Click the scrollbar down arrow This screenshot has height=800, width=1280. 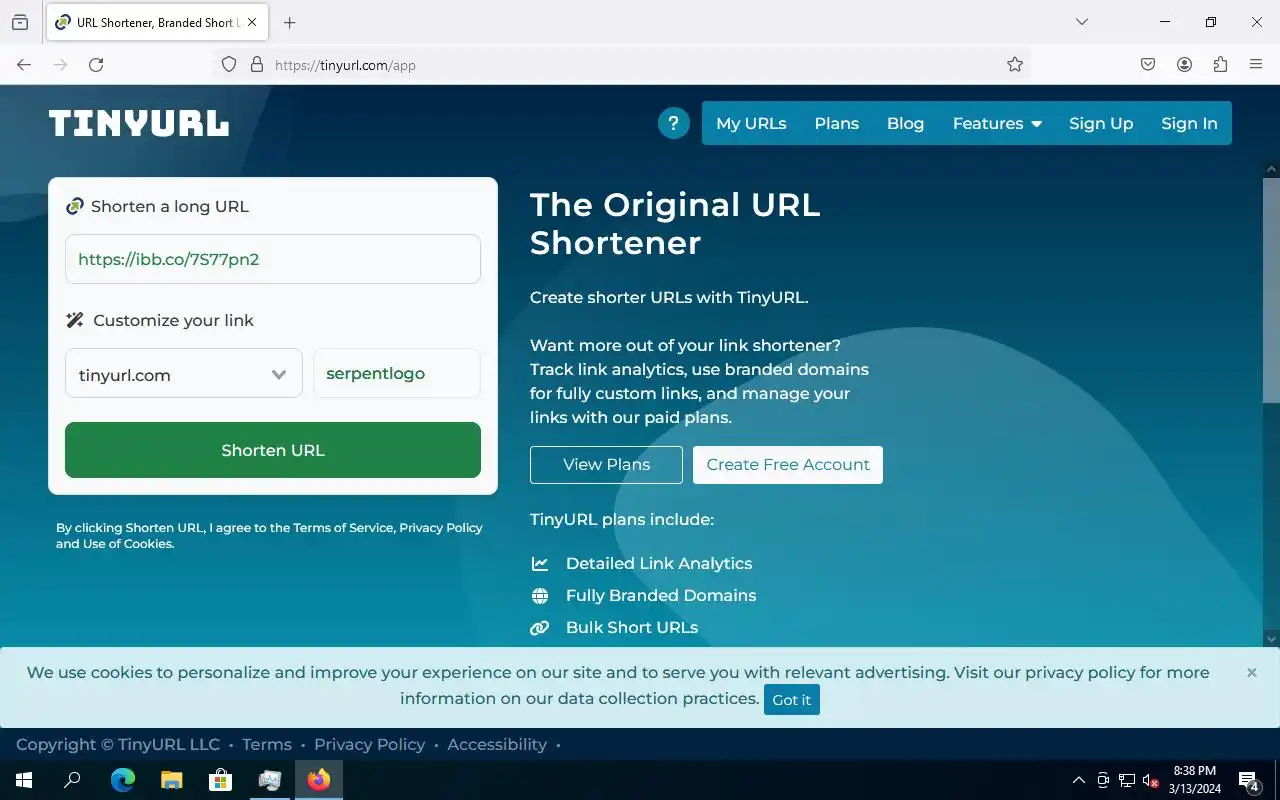1271,639
